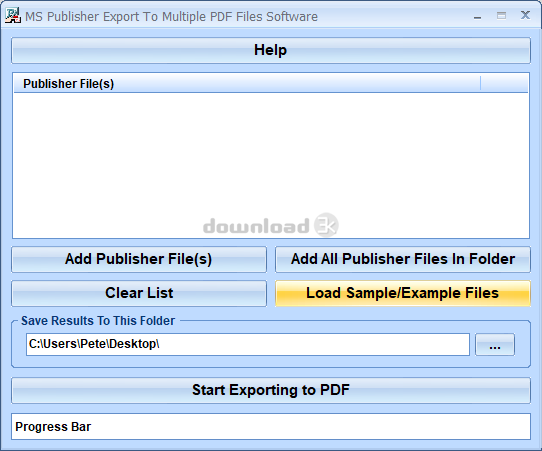The height and width of the screenshot is (451, 542).
Task: Maximize the application window
Action: 501,16
